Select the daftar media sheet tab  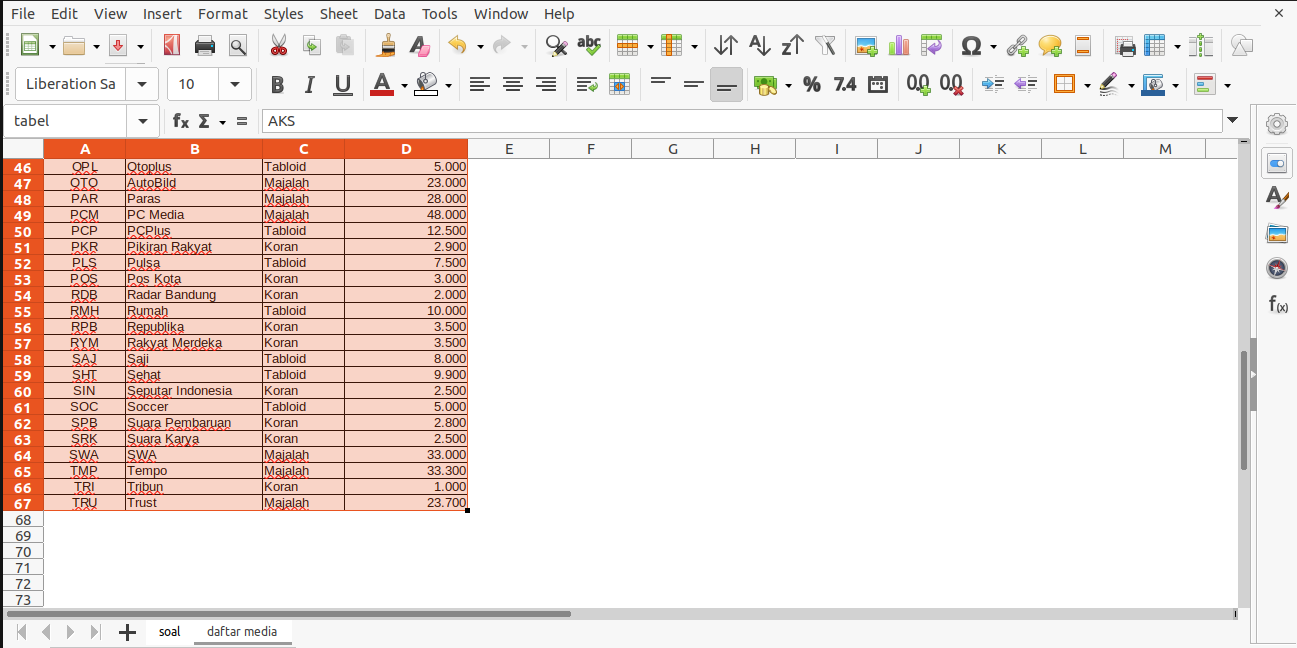242,632
